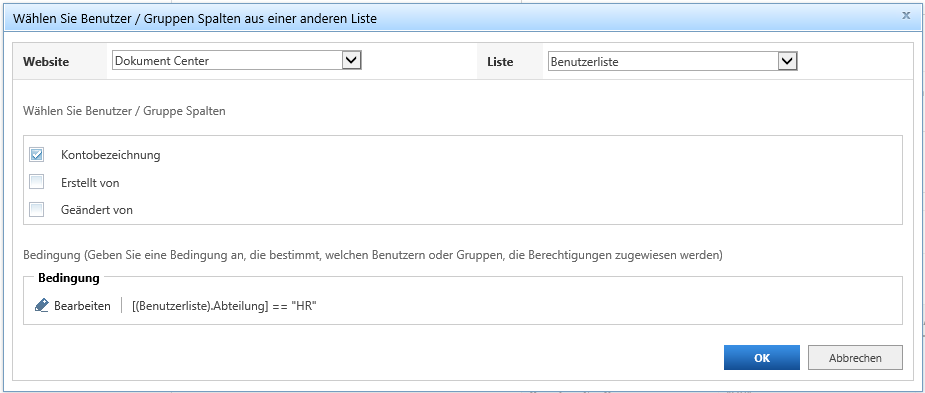Select the Kontobezeichnung label text
This screenshot has width=925, height=393.
pos(110,155)
